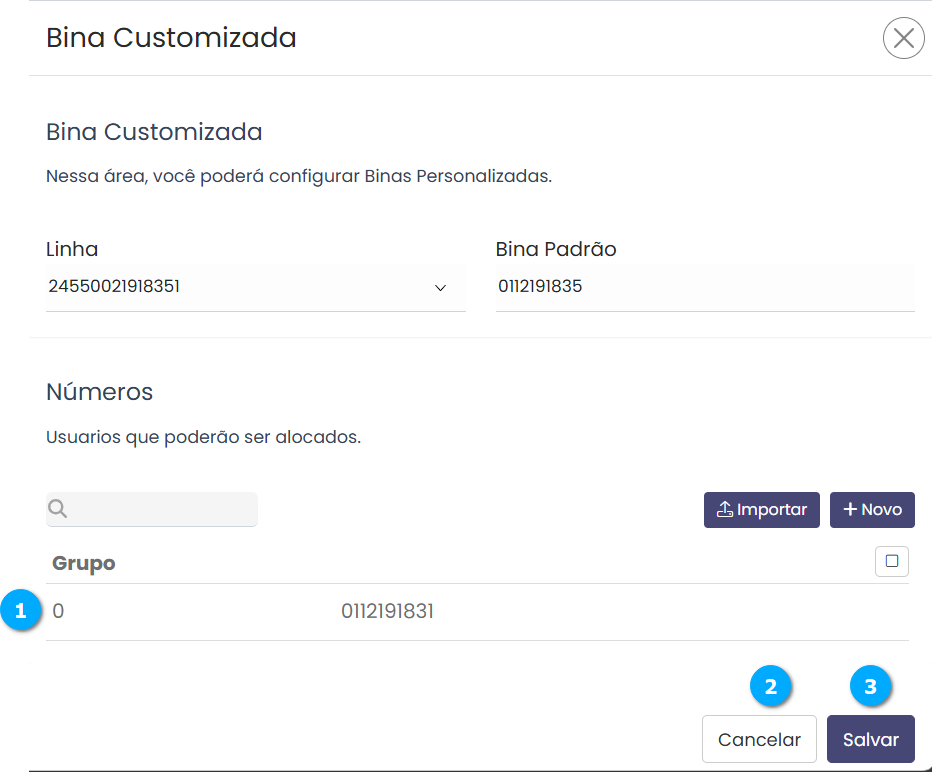Toggle the select-all checkbox in Grupo header
Viewport: 932px width, 772px height.
[891, 561]
